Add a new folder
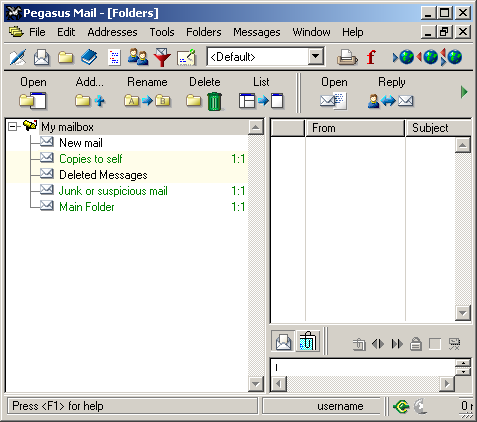 90,93
